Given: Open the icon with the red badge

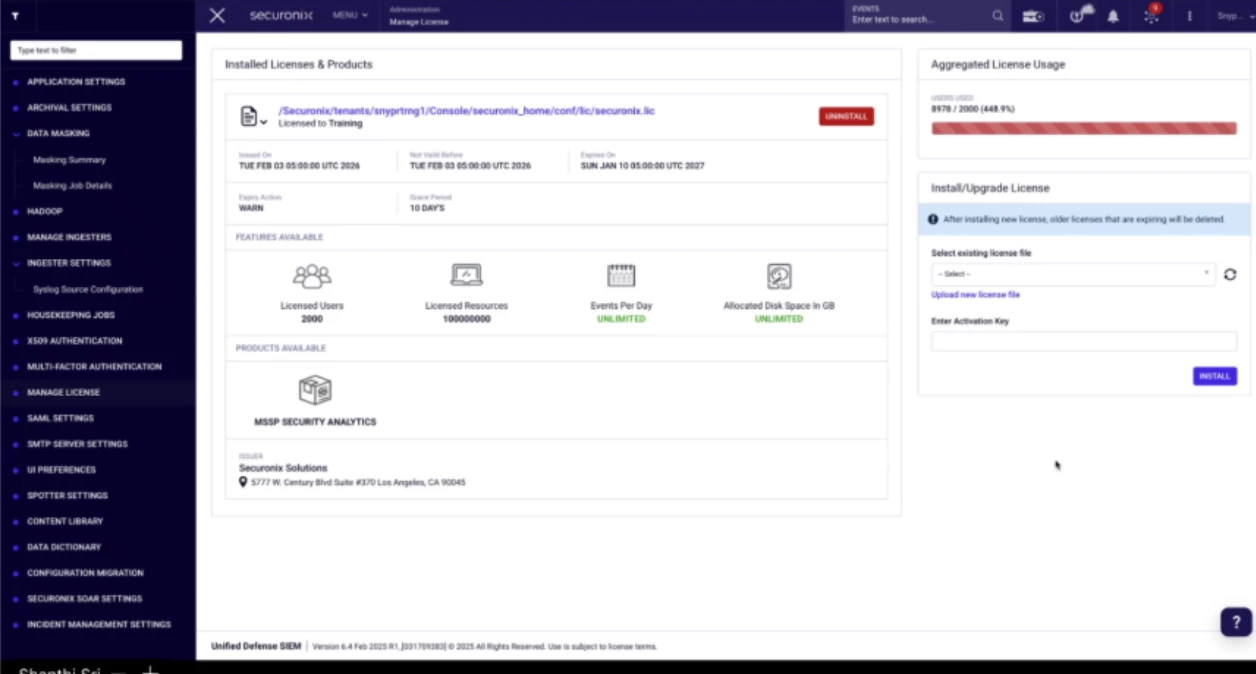Looking at the screenshot, I should point(1151,15).
